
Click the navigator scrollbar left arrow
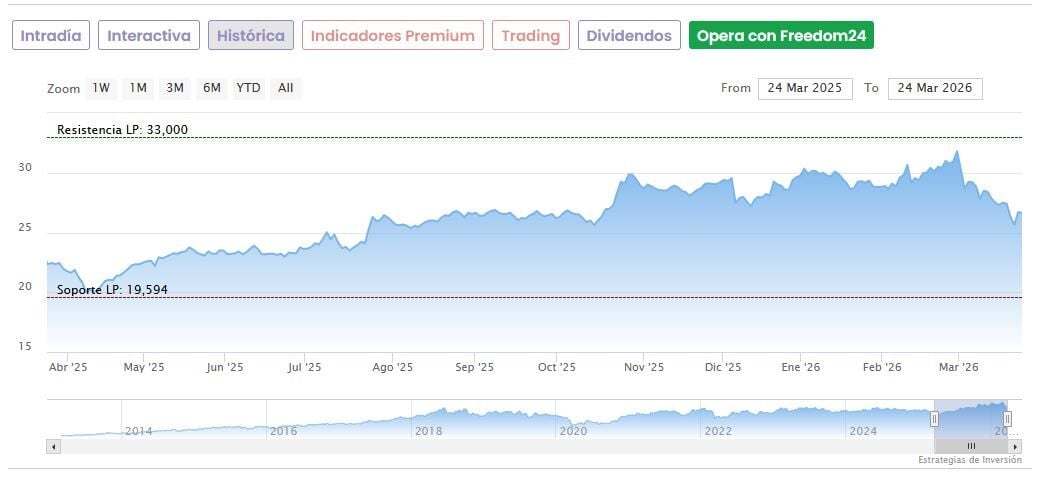click(x=54, y=446)
